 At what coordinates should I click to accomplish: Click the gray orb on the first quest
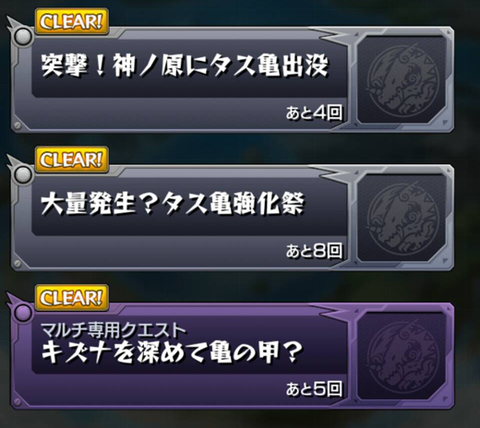pos(23,36)
